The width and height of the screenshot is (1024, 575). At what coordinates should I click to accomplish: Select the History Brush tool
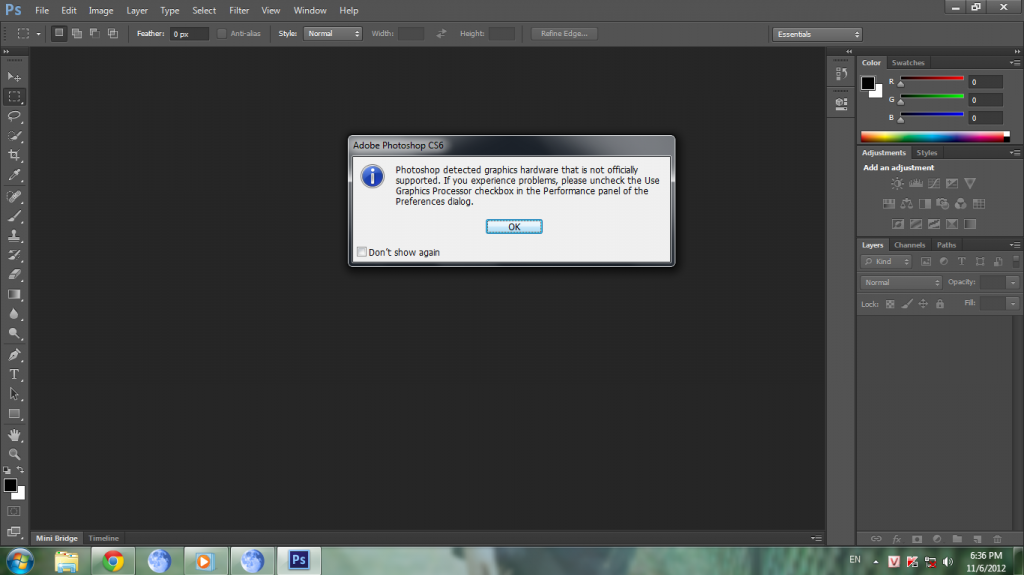[14, 255]
